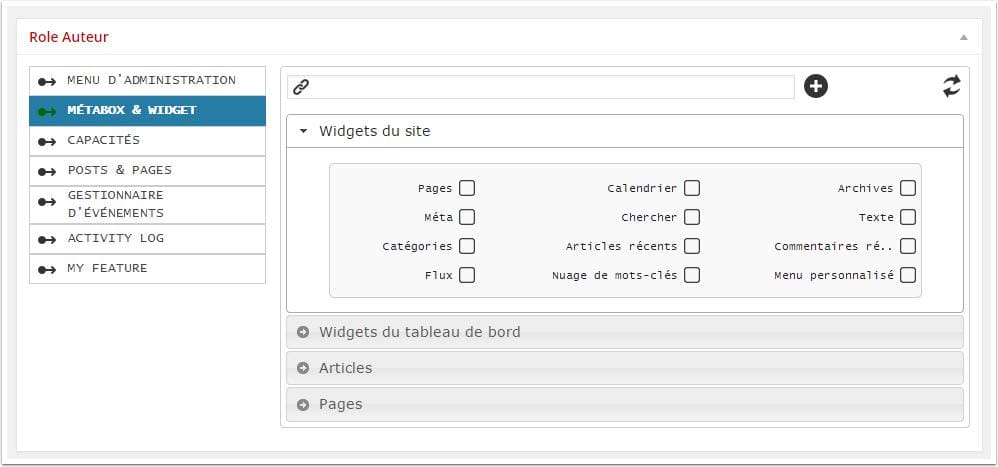Click the black plus add button
998x467 pixels.
815,86
